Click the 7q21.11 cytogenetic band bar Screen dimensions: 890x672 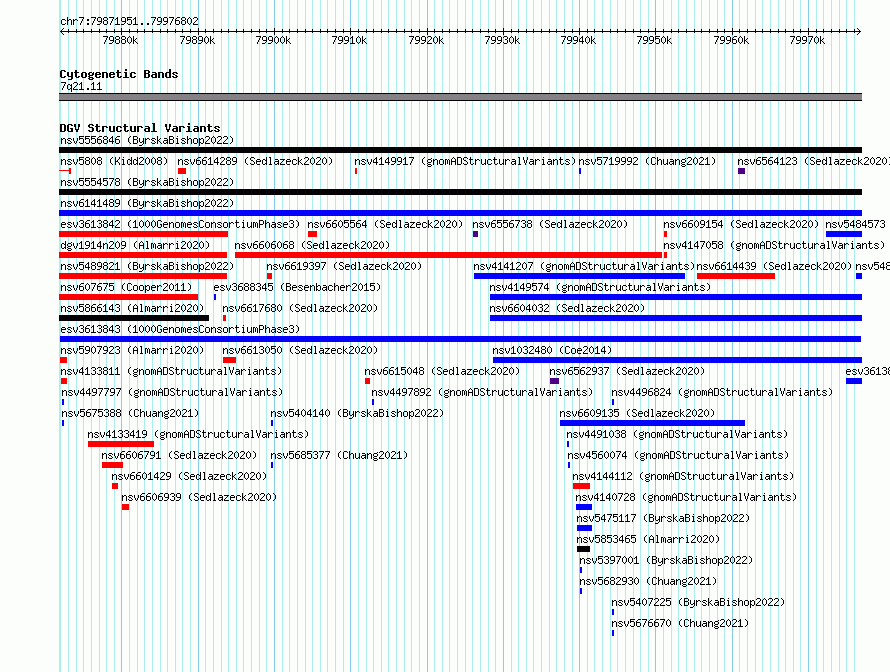pyautogui.click(x=460, y=97)
